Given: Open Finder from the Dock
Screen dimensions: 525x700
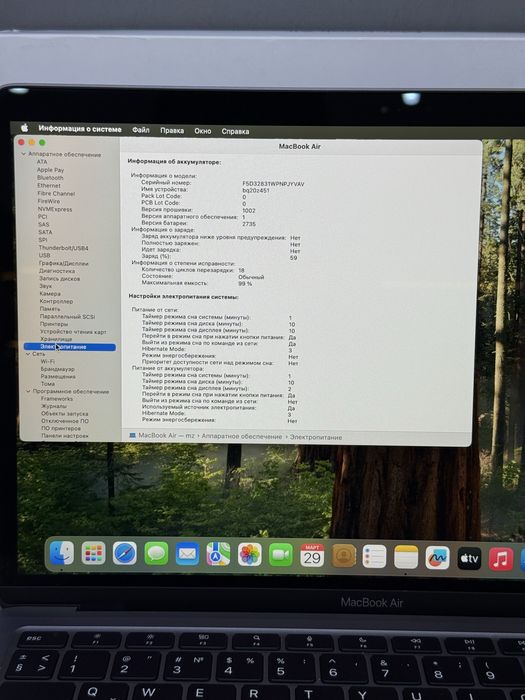Looking at the screenshot, I should (62, 553).
